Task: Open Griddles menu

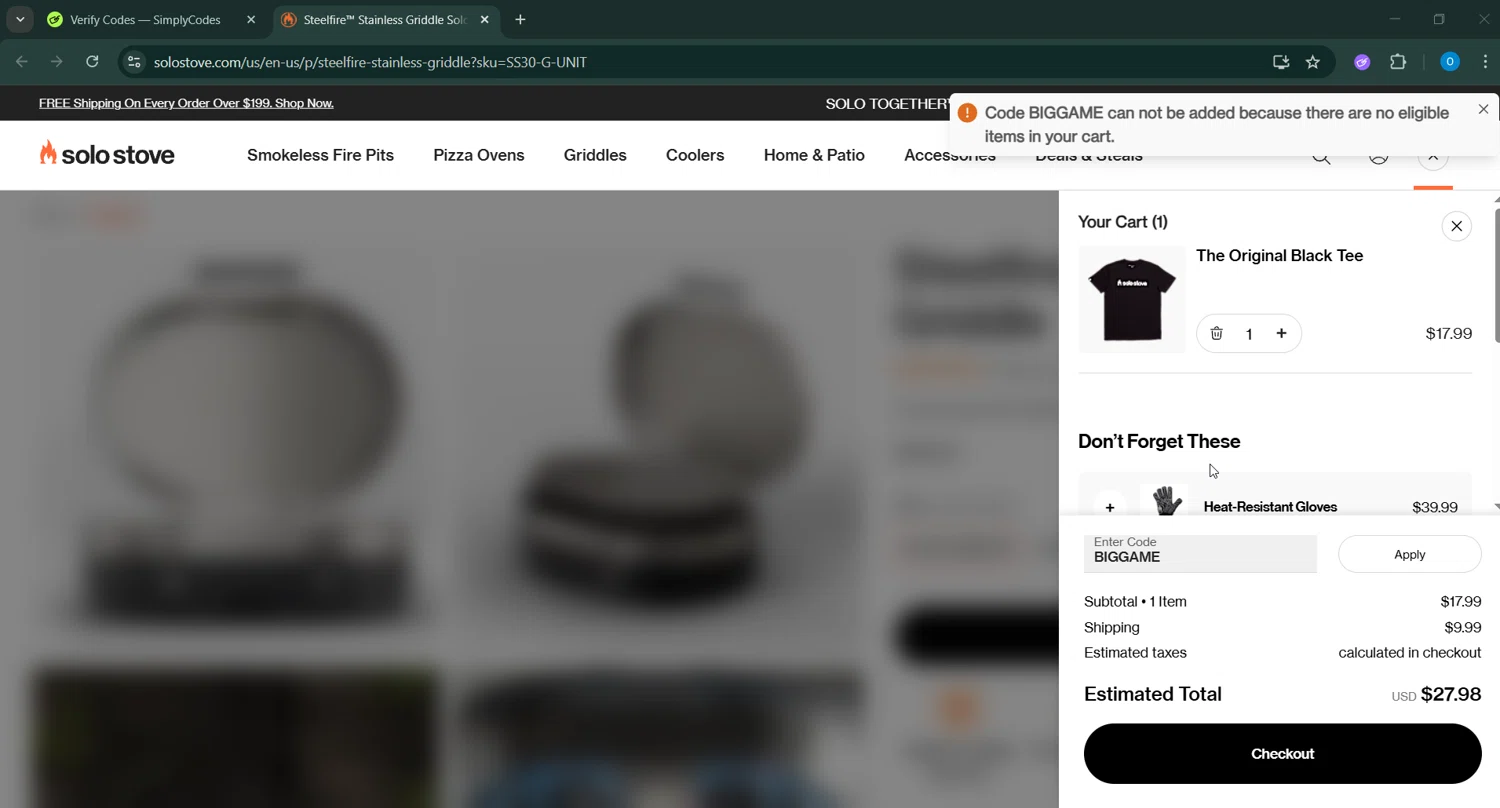Action: click(x=595, y=155)
